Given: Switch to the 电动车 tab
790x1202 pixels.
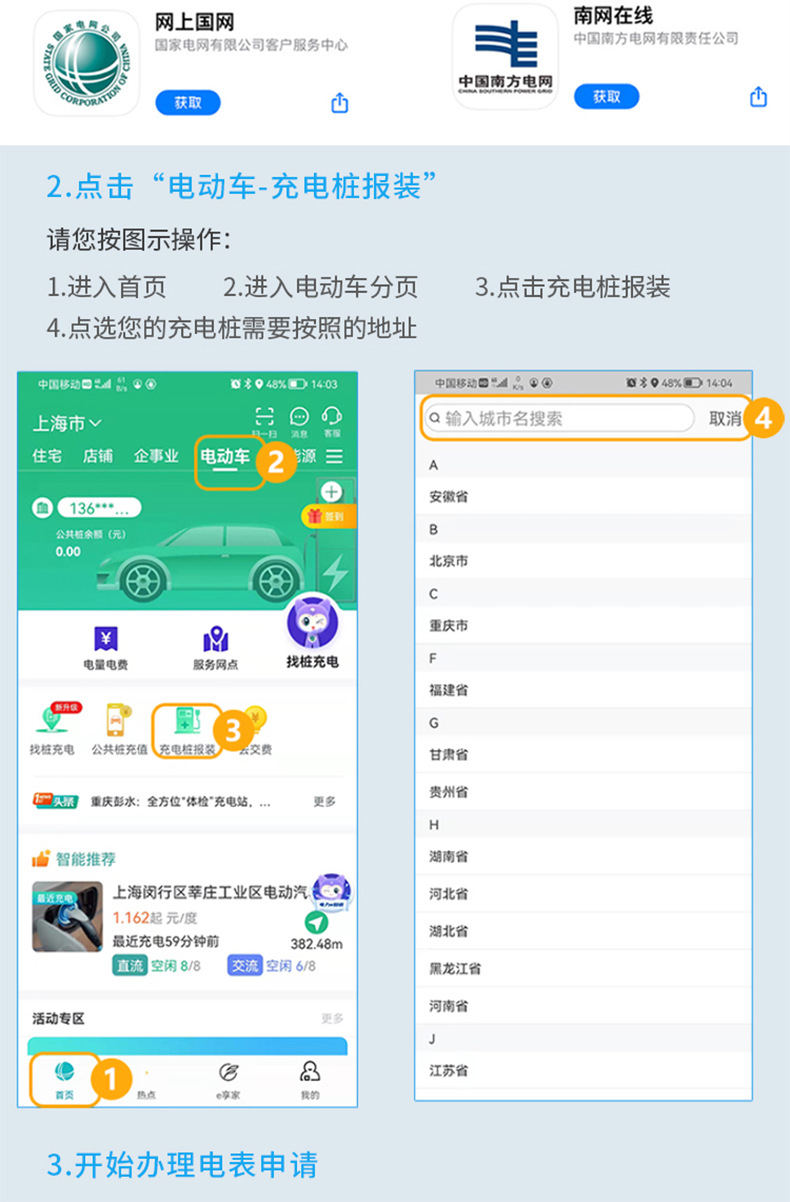Looking at the screenshot, I should pyautogui.click(x=225, y=457).
